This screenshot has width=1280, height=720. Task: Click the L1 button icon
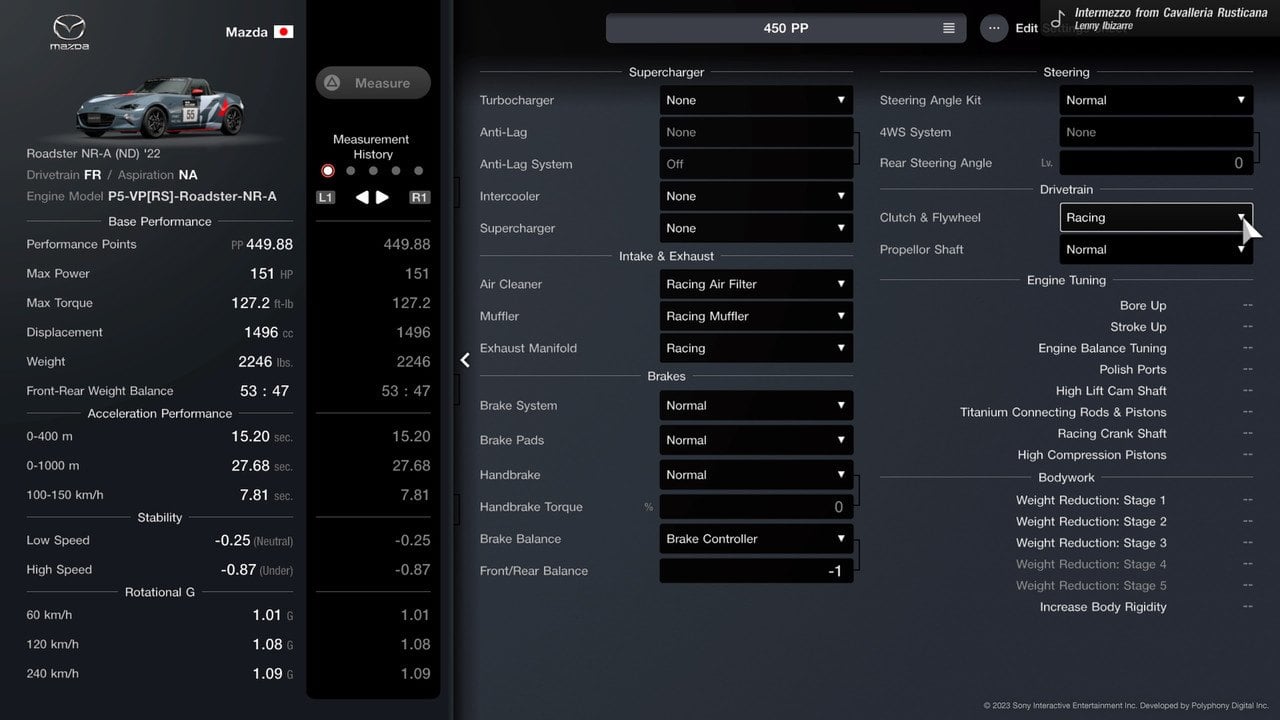pyautogui.click(x=325, y=198)
